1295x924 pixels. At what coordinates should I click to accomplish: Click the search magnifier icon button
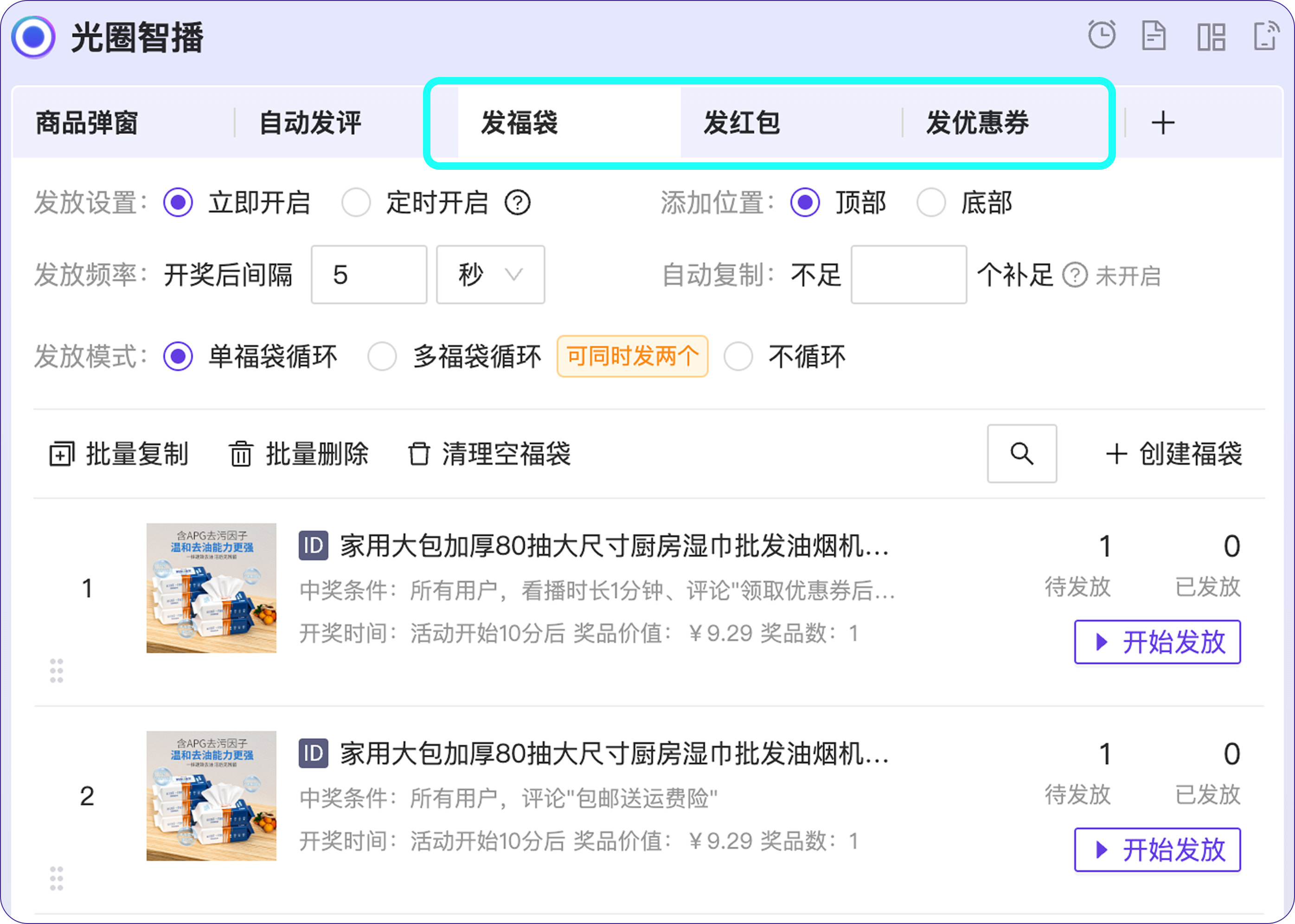1022,454
